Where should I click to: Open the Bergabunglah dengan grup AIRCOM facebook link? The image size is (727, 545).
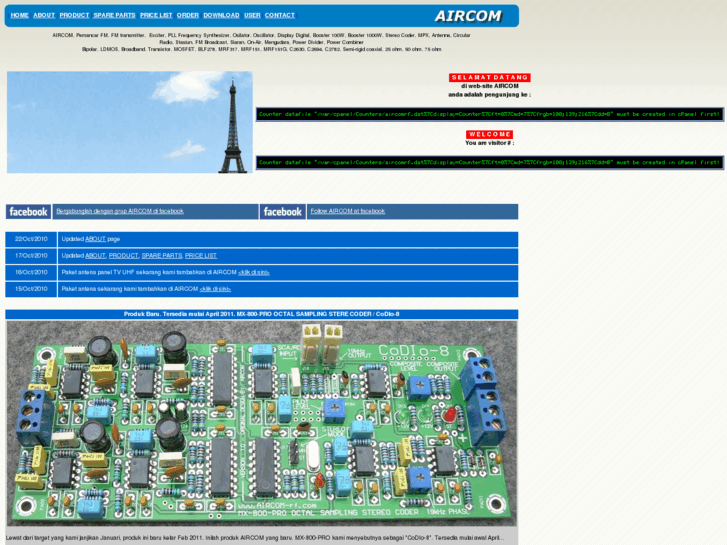pos(120,211)
